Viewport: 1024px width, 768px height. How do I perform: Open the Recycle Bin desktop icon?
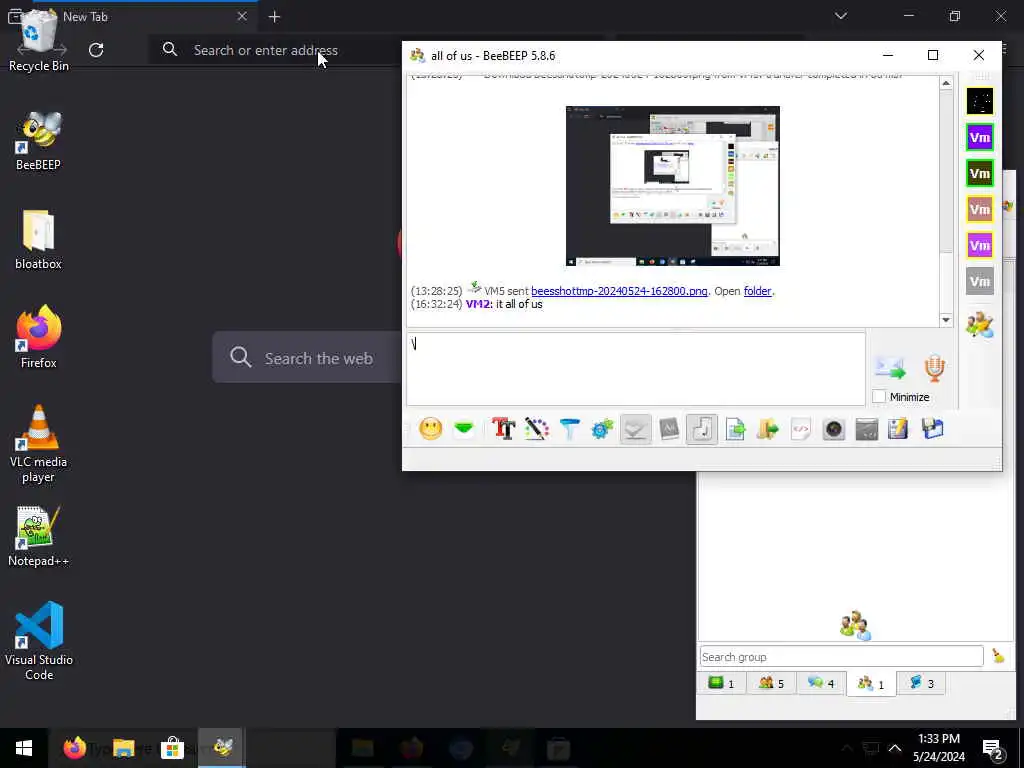[39, 39]
